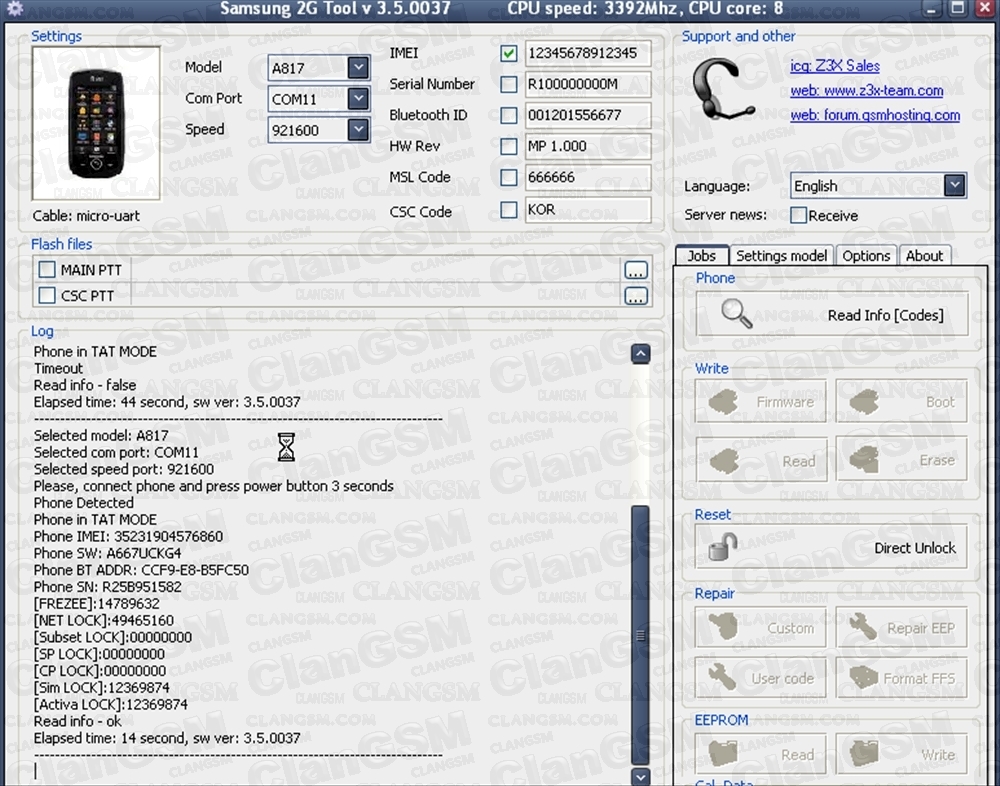Click the Boot write chip icon

864,402
